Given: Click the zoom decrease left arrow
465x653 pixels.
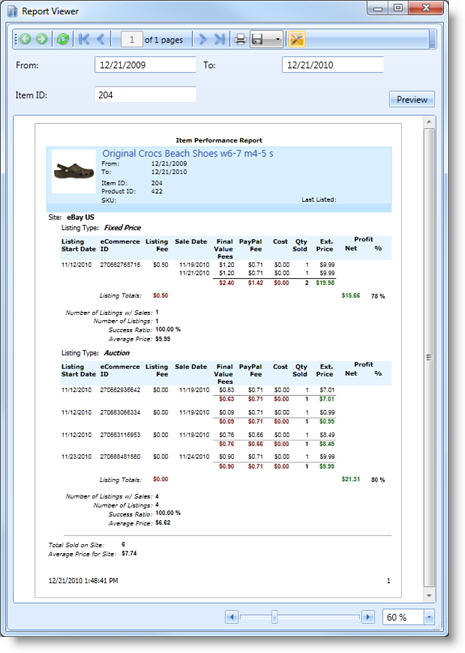Looking at the screenshot, I should (x=232, y=617).
